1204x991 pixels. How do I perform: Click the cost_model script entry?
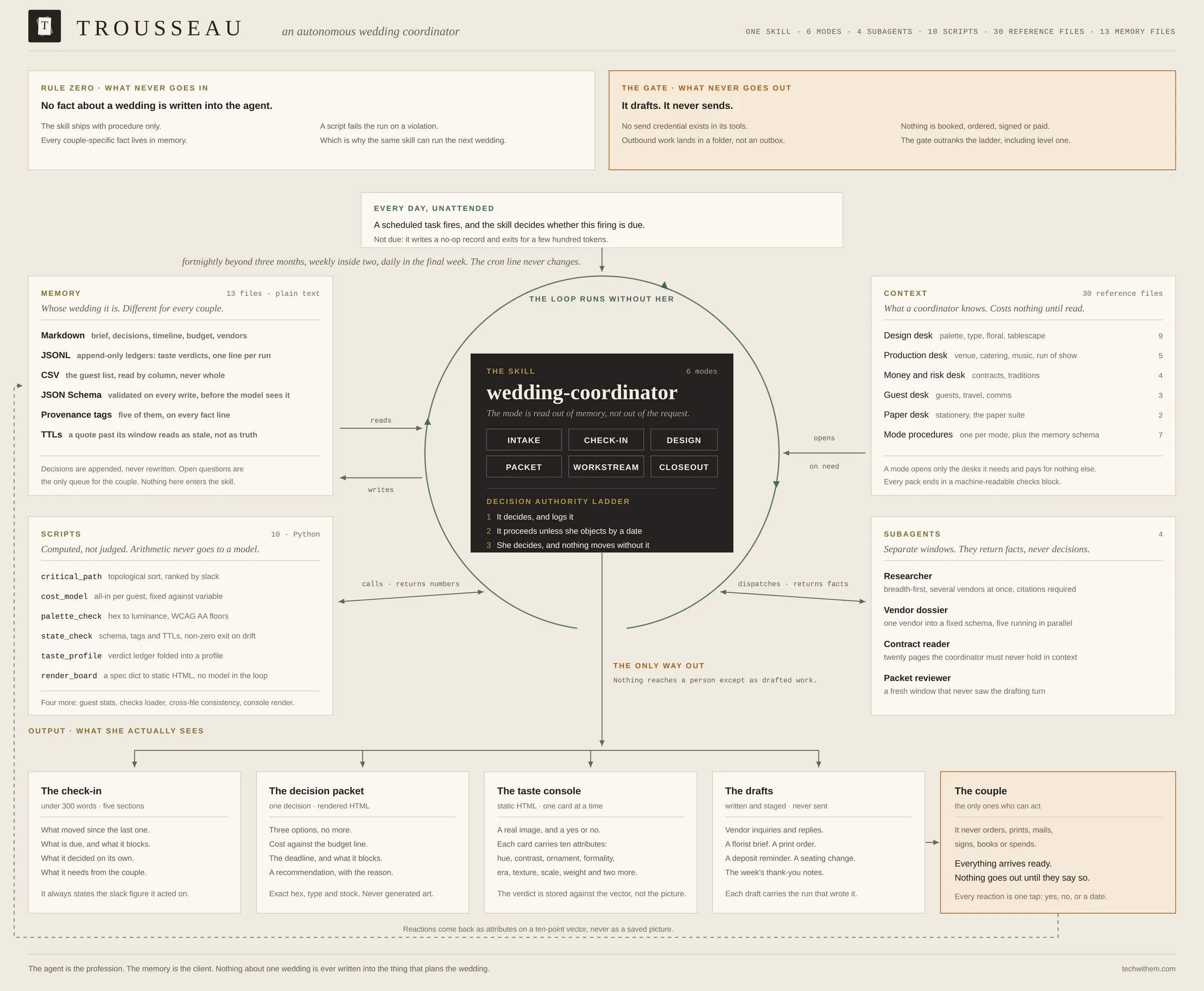[x=132, y=596]
